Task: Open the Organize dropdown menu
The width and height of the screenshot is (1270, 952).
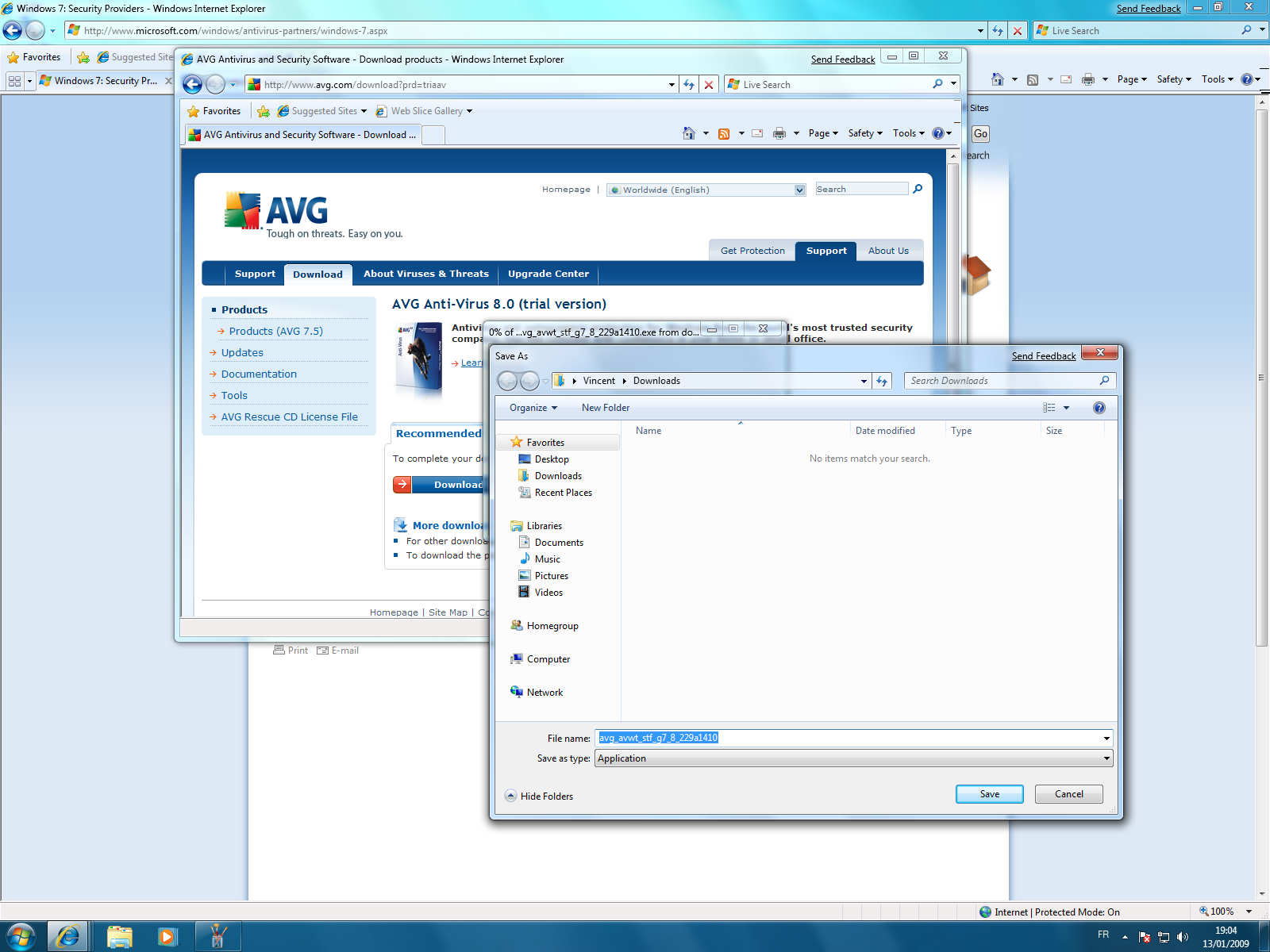Action: coord(533,408)
